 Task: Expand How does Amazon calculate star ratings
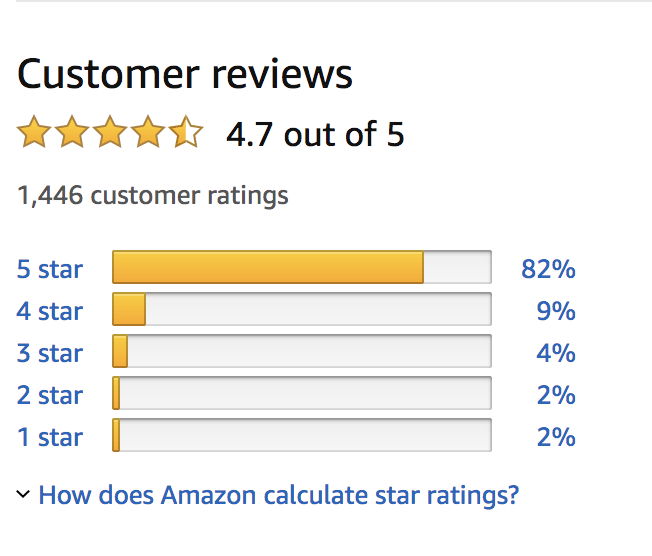(x=279, y=495)
